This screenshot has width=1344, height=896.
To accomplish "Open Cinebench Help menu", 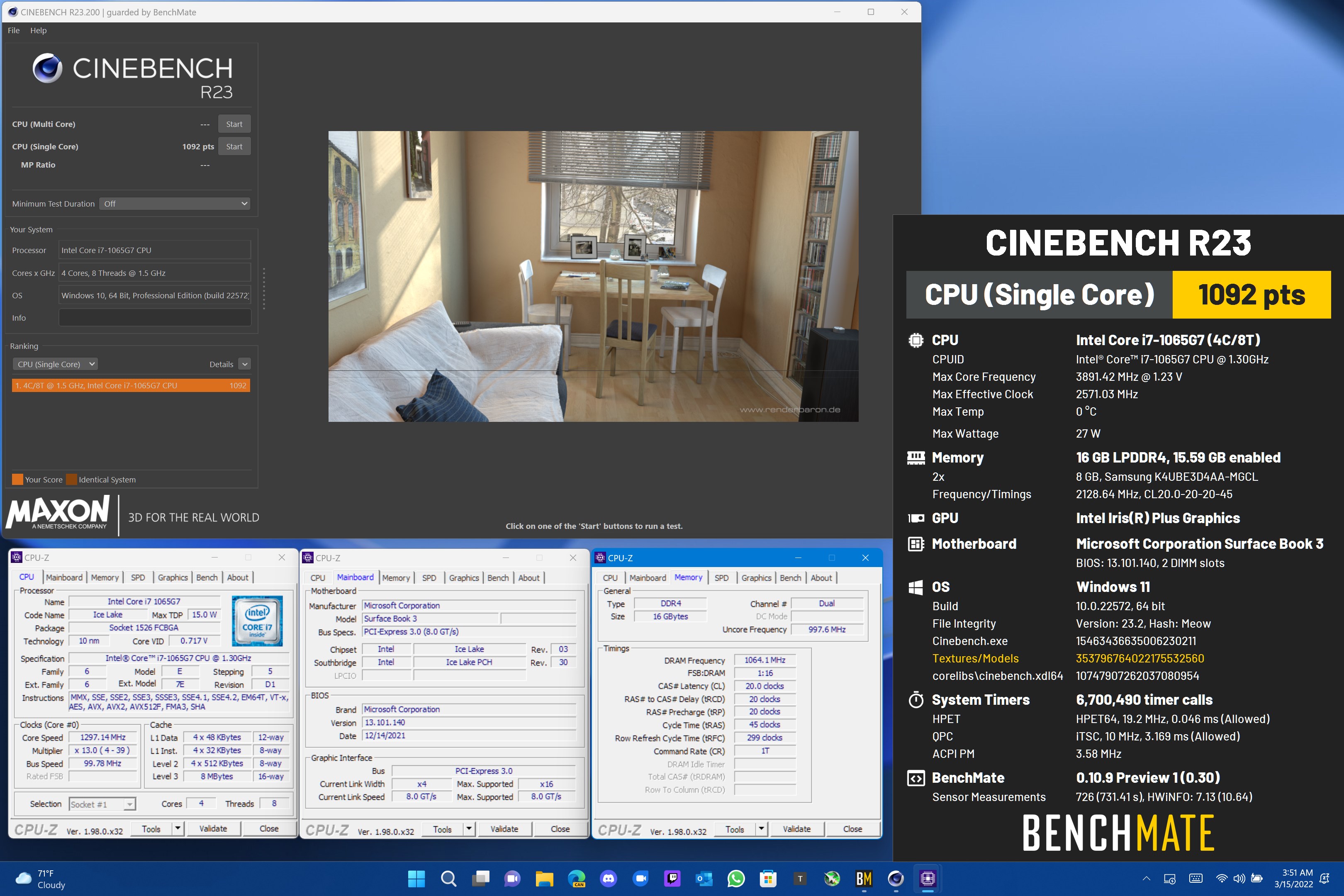I will pos(38,30).
